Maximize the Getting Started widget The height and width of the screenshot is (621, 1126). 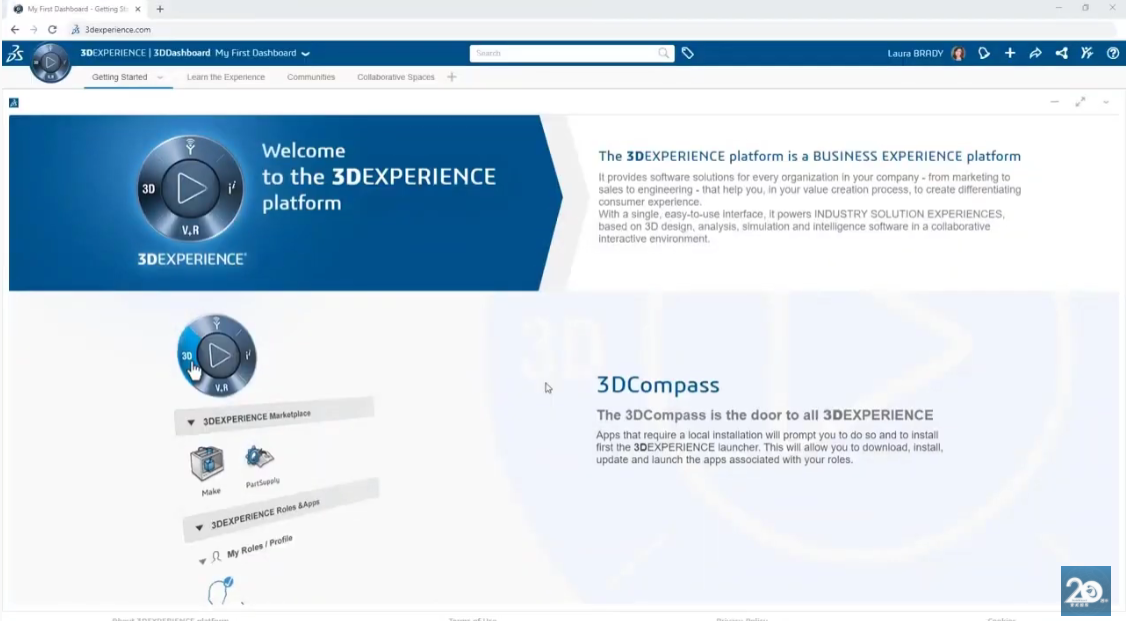coord(1080,102)
